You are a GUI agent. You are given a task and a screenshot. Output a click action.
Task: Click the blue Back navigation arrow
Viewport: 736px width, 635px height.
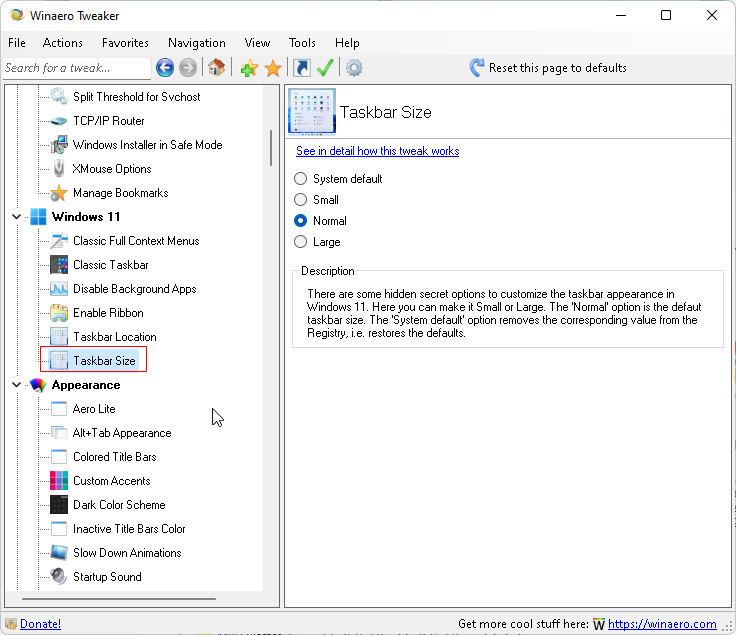coord(165,68)
